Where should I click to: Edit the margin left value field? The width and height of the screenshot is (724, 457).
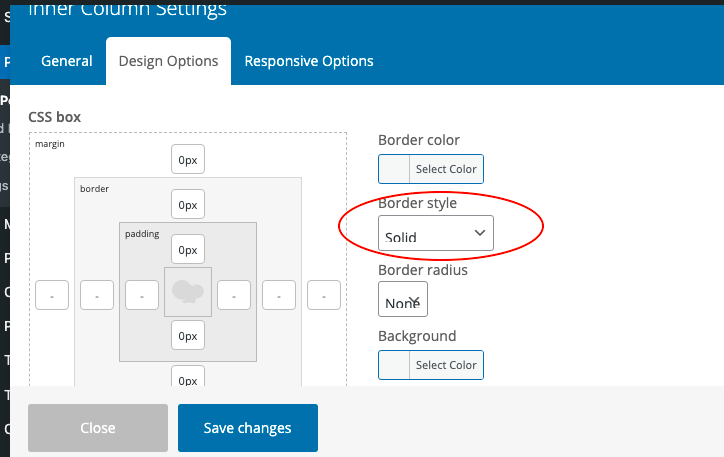point(52,295)
